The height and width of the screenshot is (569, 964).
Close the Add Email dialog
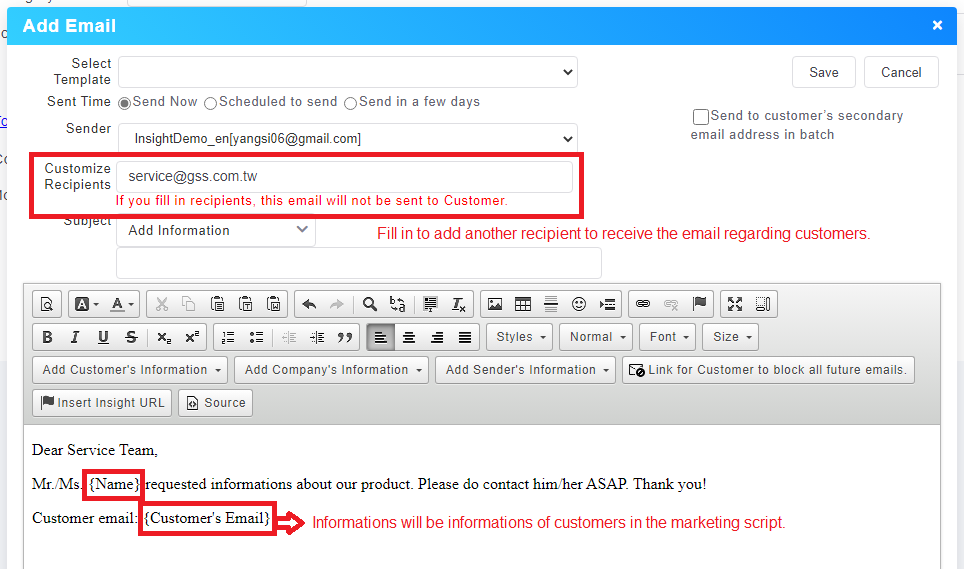938,25
